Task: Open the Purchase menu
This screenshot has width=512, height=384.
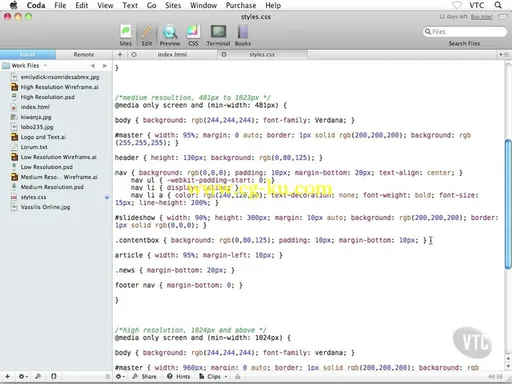Action: [x=241, y=5]
